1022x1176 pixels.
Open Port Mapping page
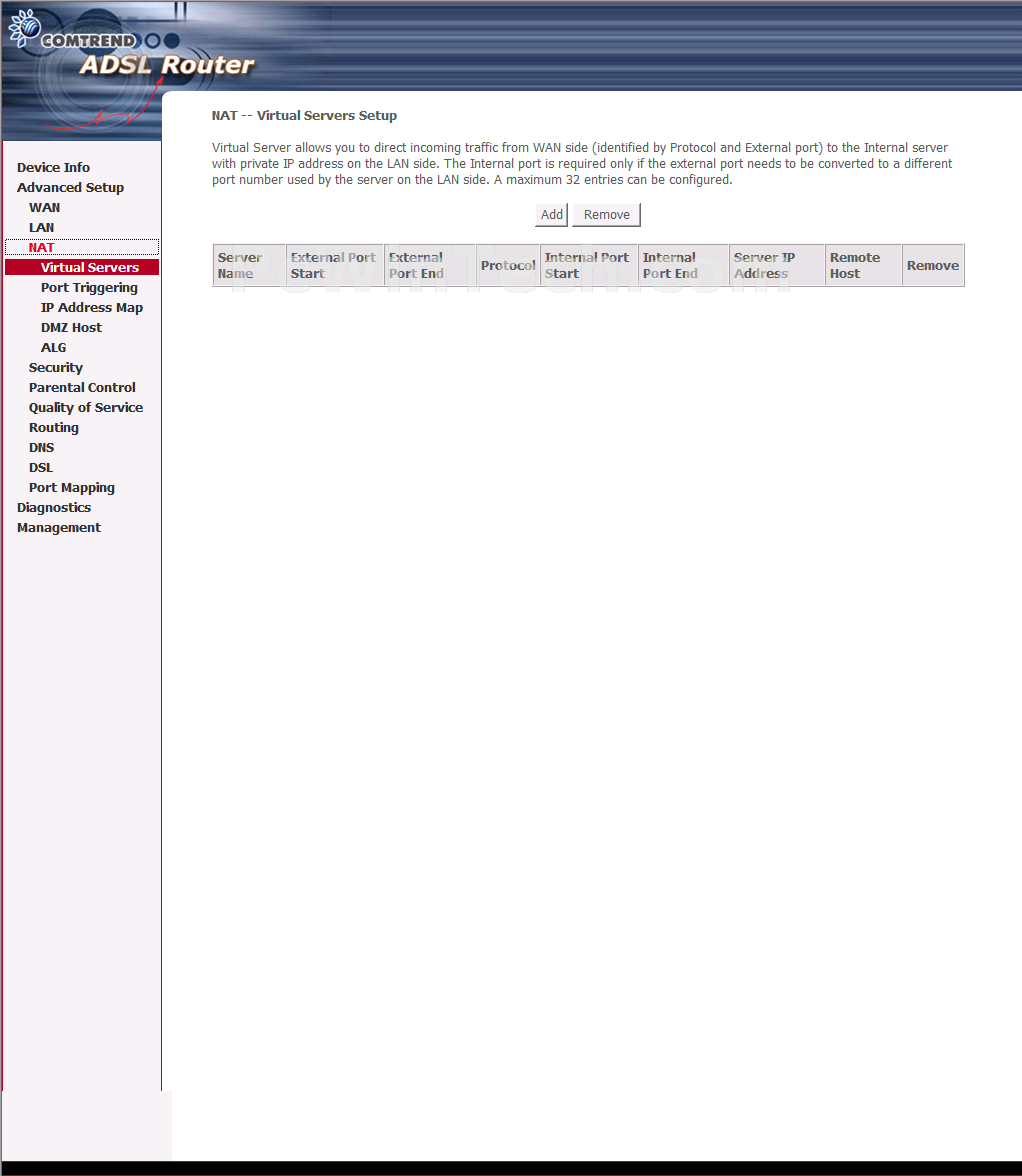[x=71, y=488]
